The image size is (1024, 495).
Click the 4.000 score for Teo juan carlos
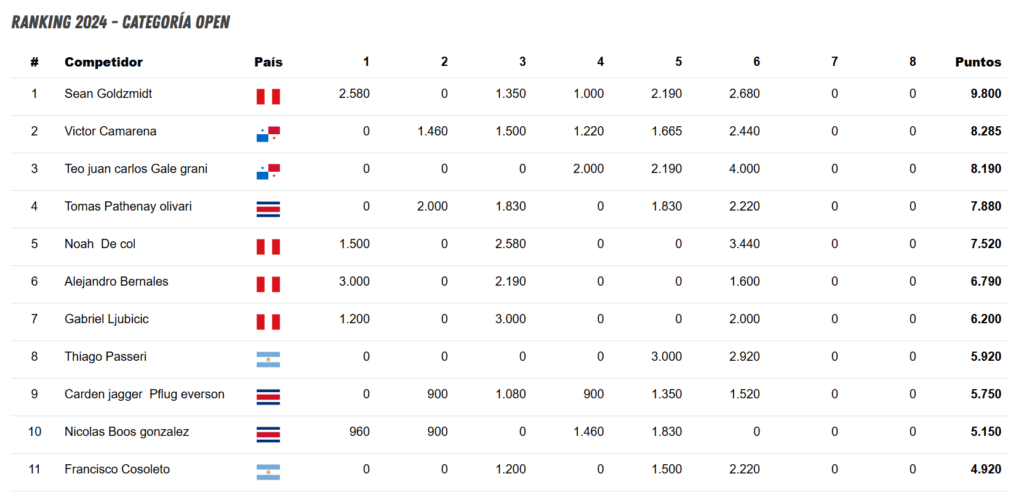tap(744, 168)
